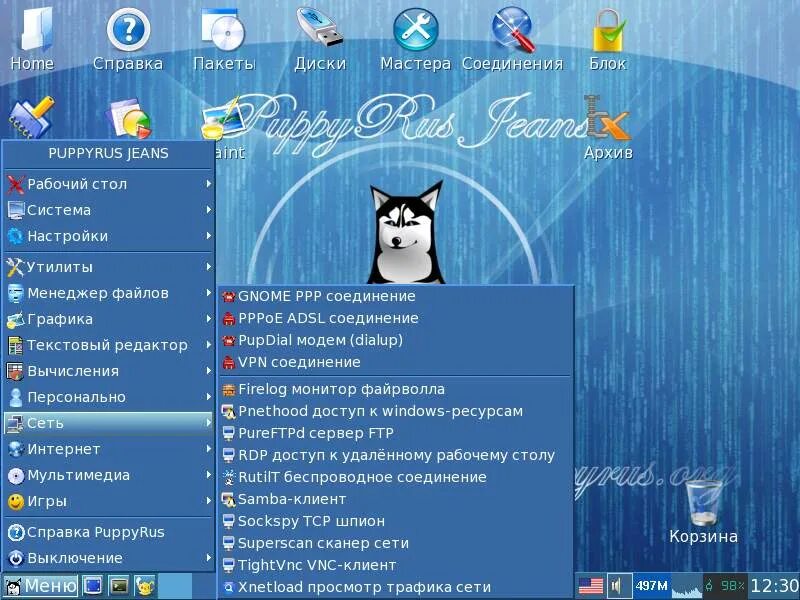800x600 pixels.
Task: Open the Утилиты submenu
Action: pos(108,267)
